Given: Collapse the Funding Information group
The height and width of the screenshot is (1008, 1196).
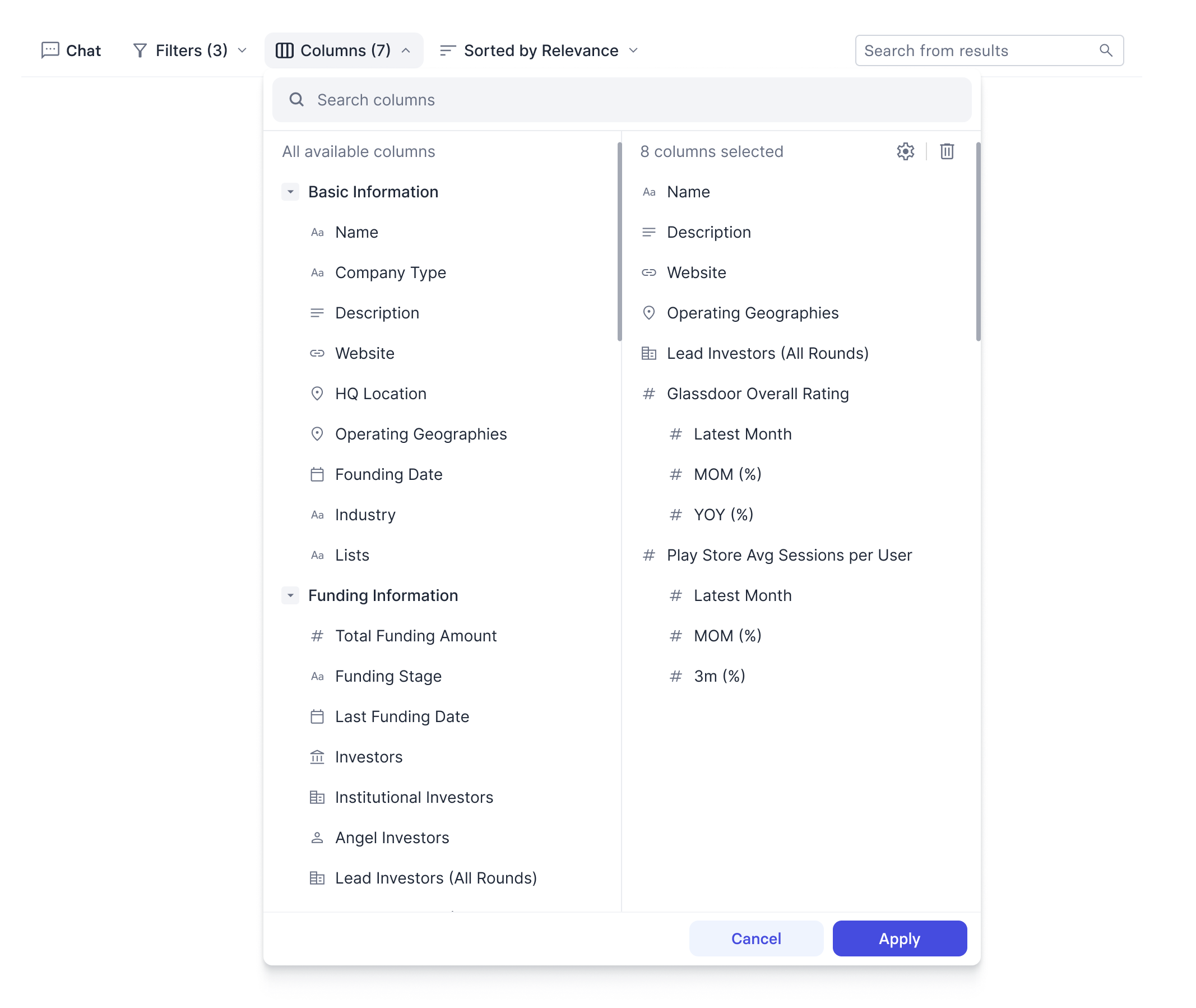Looking at the screenshot, I should click(290, 595).
